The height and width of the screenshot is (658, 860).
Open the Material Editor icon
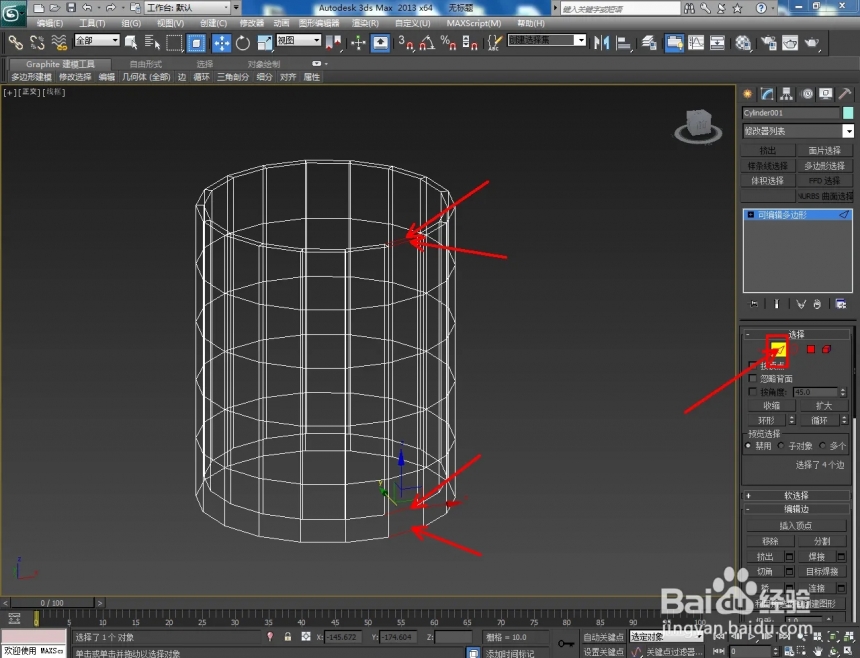(x=743, y=42)
